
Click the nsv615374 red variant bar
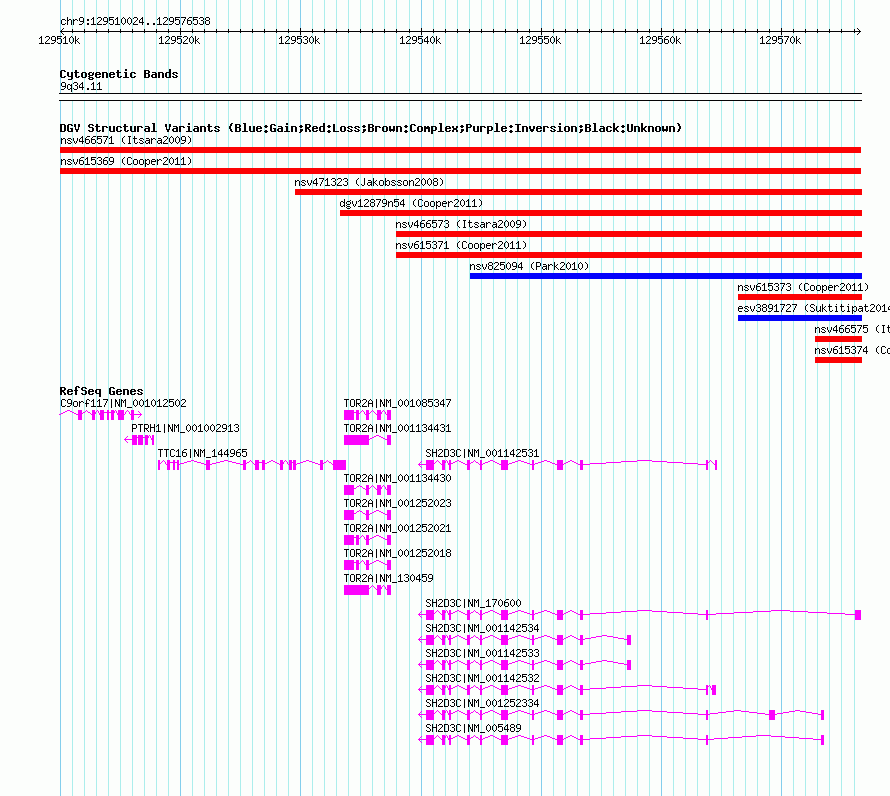click(x=838, y=360)
